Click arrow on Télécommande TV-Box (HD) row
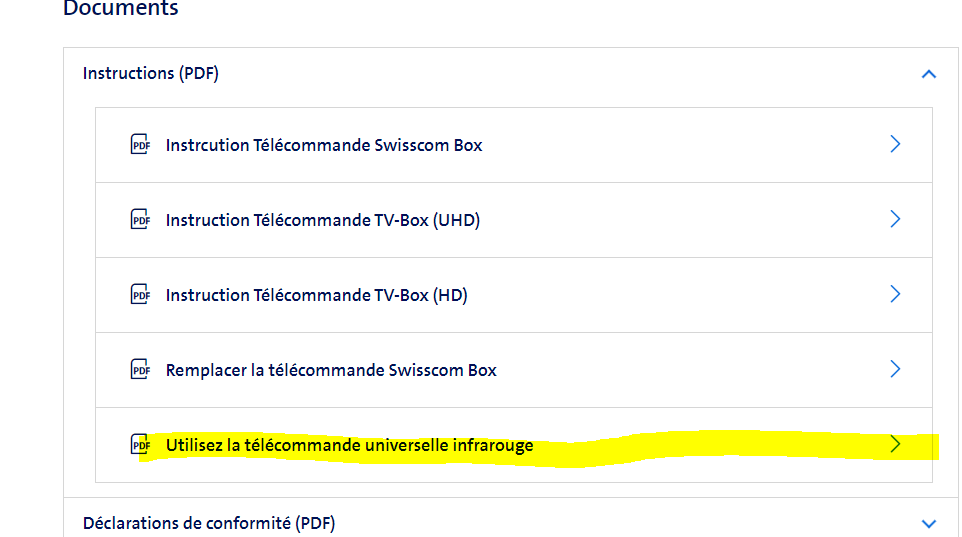Viewport: 962px width, 537px height. 895,294
